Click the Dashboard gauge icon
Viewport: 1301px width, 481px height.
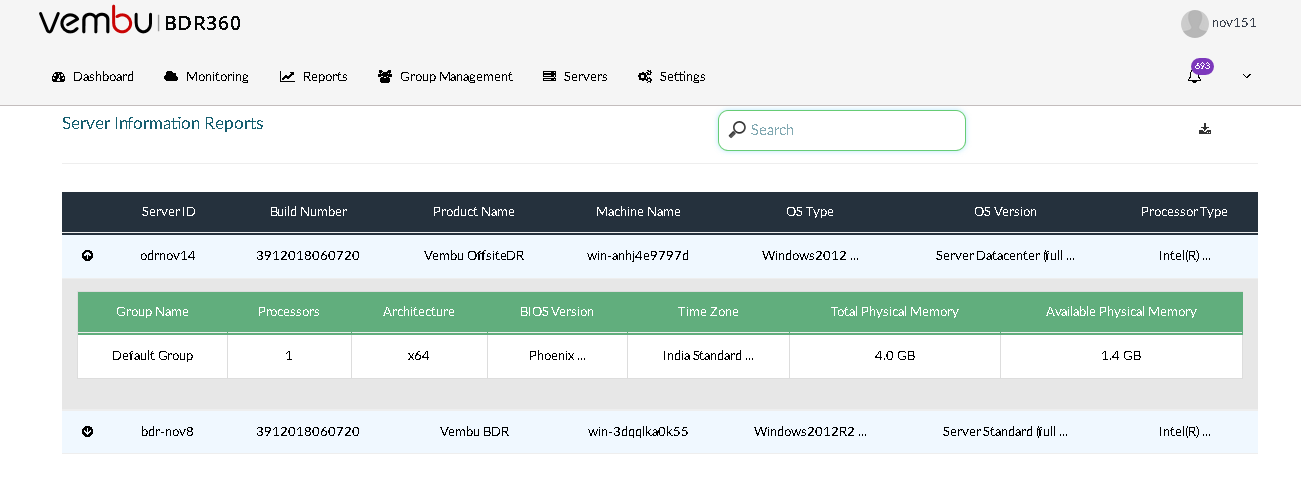coord(58,77)
